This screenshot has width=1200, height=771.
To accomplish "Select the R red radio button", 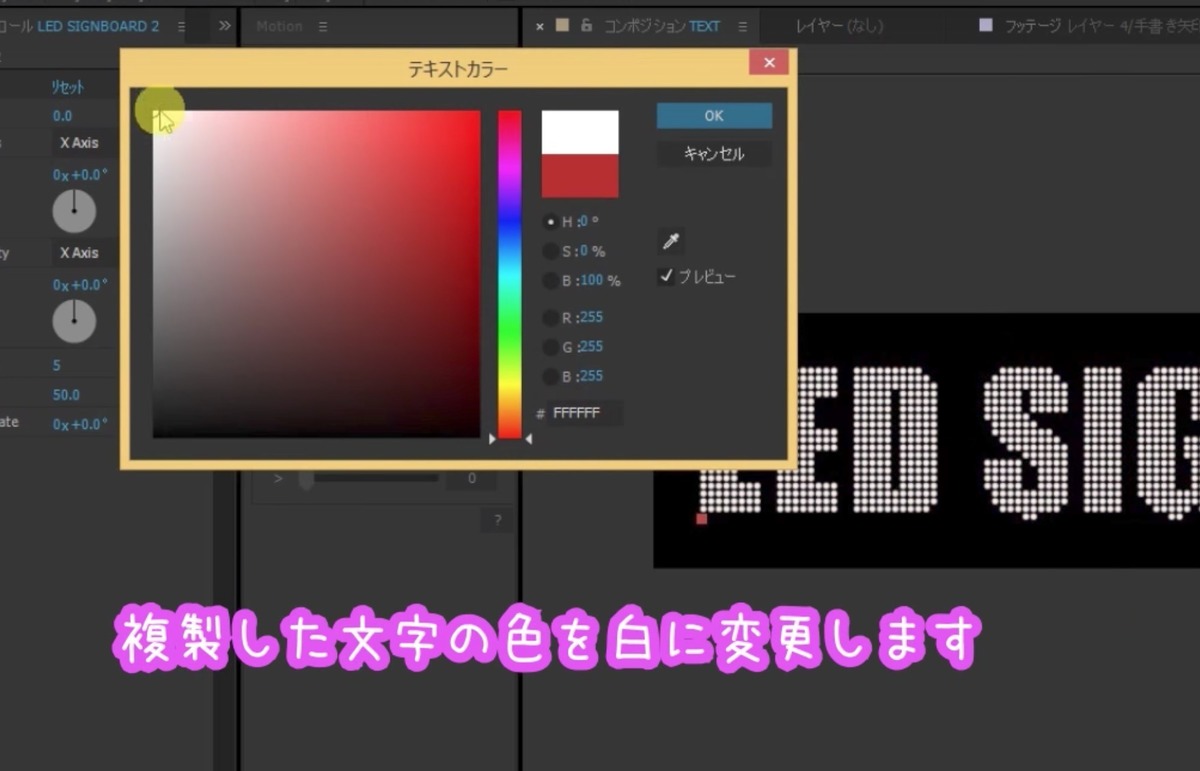I will point(551,317).
